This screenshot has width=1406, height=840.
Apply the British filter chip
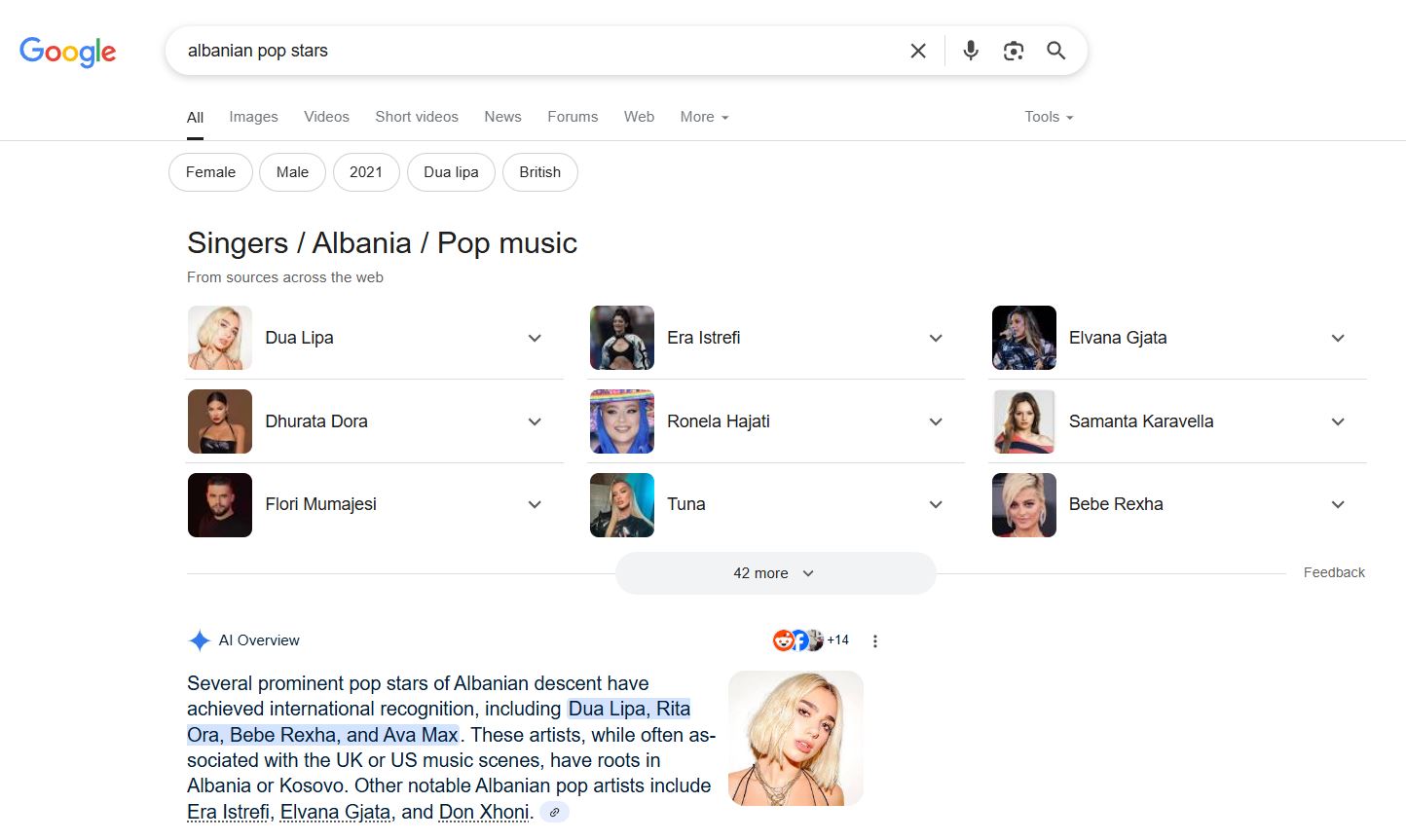pyautogui.click(x=540, y=172)
